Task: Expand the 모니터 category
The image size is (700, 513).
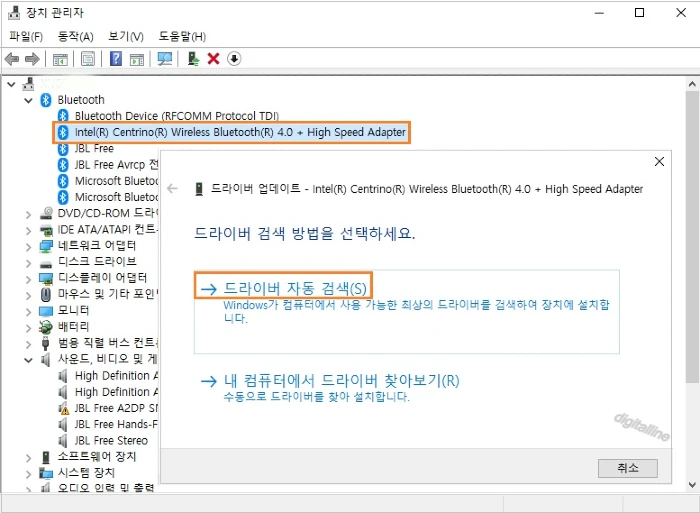Action: (28, 312)
